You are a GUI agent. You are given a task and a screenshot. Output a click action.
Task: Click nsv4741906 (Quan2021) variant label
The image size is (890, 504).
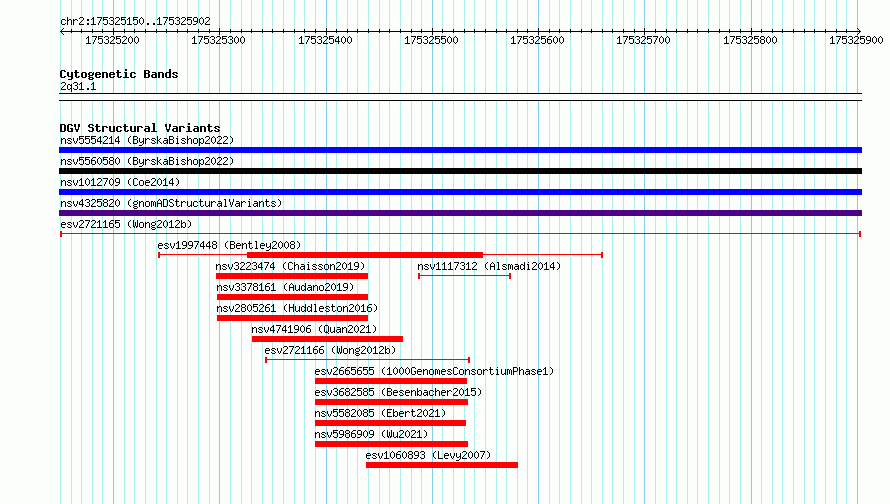[x=314, y=329]
